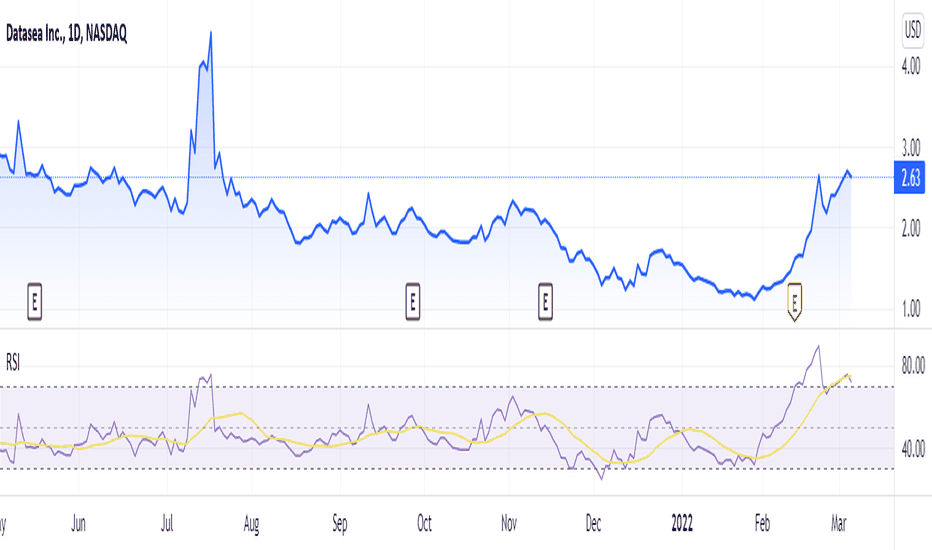Click the Sep date label
This screenshot has height=550, width=932.
click(339, 524)
